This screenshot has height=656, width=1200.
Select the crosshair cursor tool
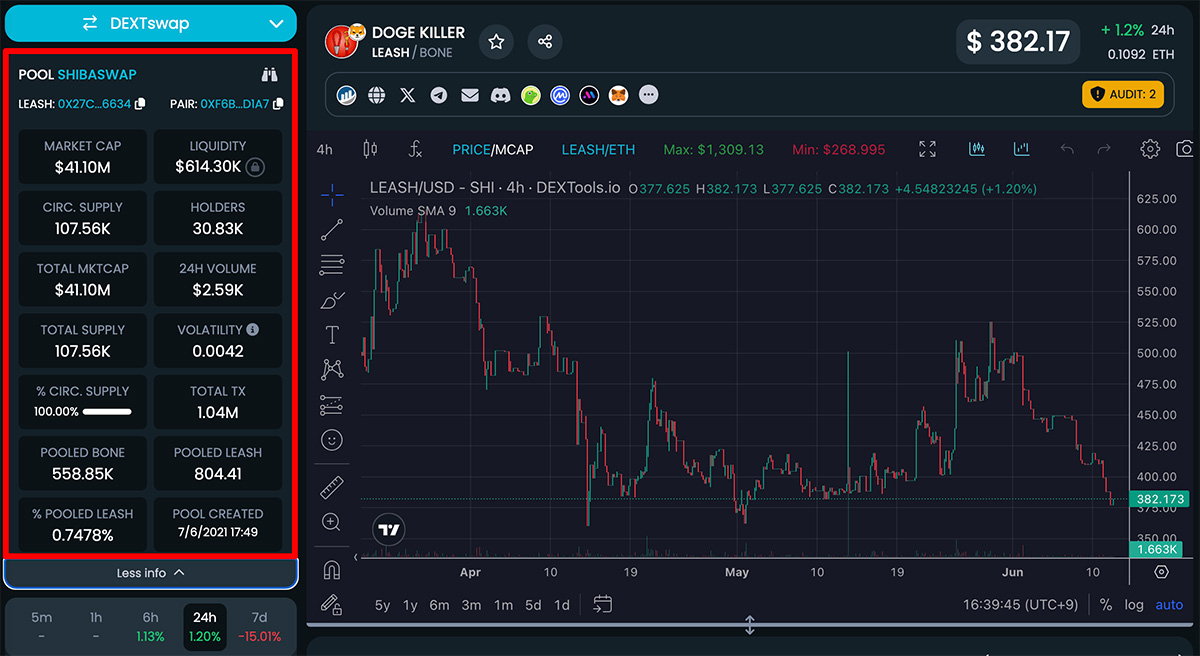click(x=332, y=193)
